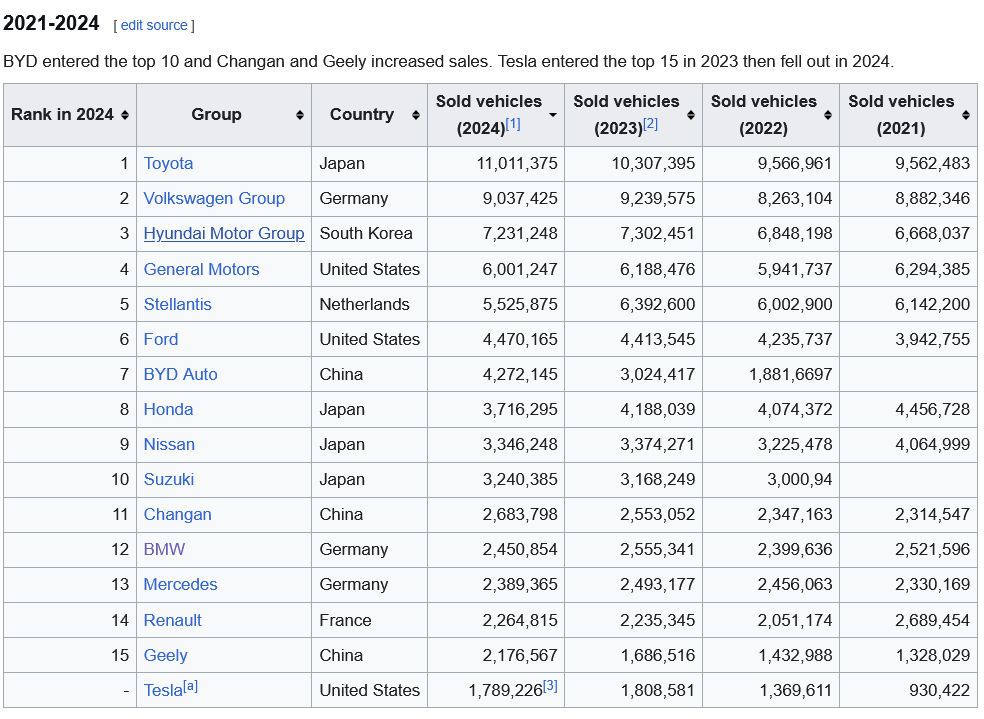The image size is (984, 719).
Task: Click the rank 7 cell for BYD Auto
Action: [70, 375]
